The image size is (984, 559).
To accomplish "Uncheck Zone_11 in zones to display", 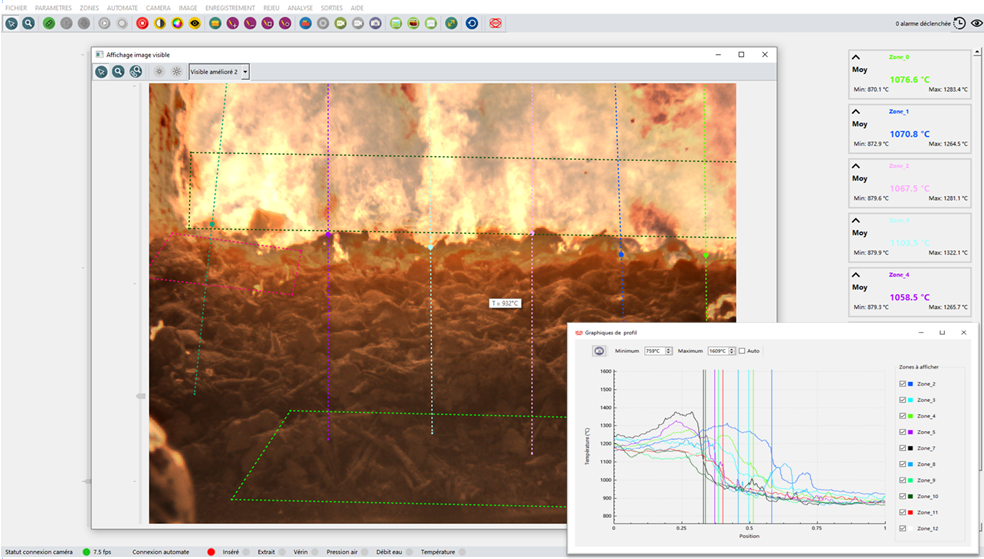I will [x=902, y=512].
